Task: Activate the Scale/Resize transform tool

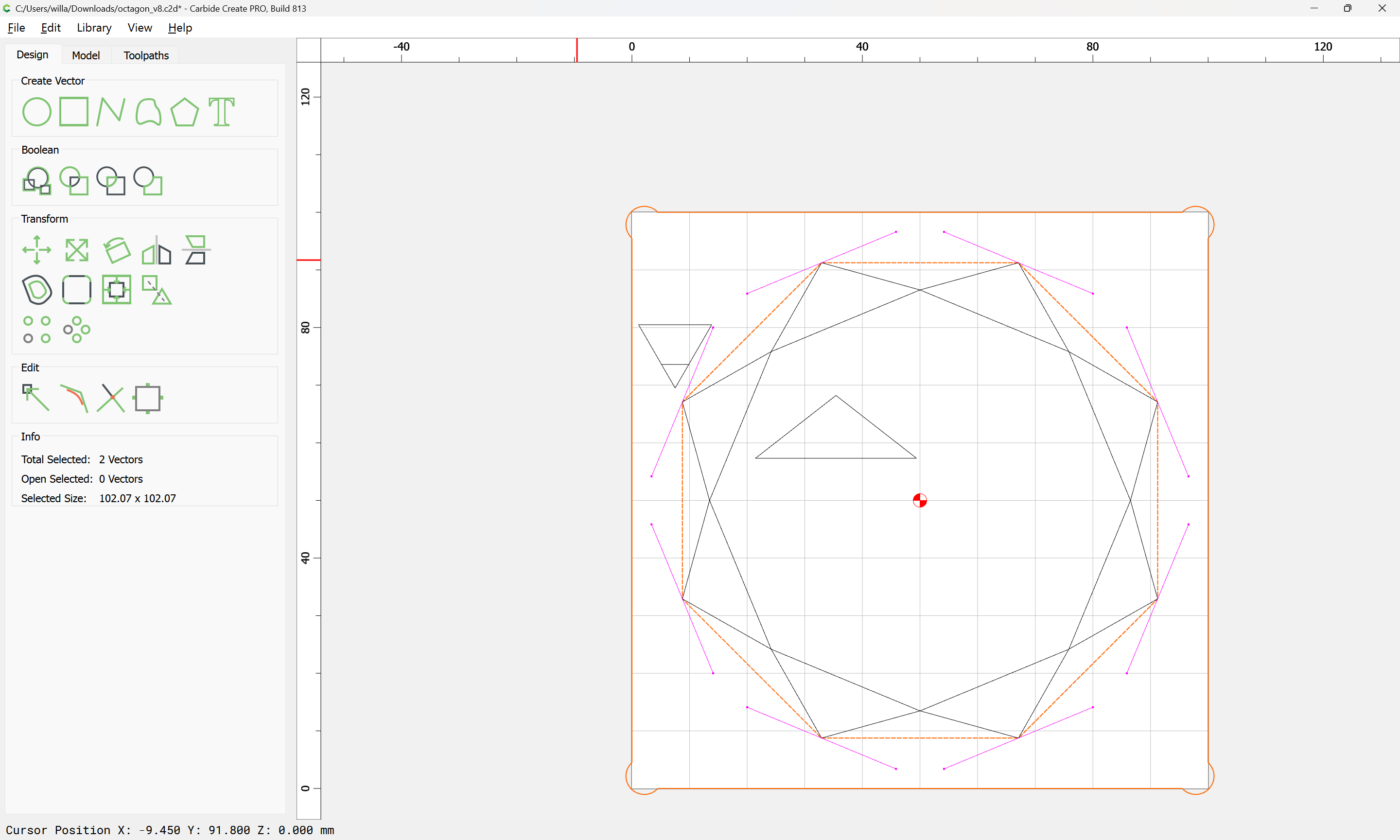Action: coord(76,250)
